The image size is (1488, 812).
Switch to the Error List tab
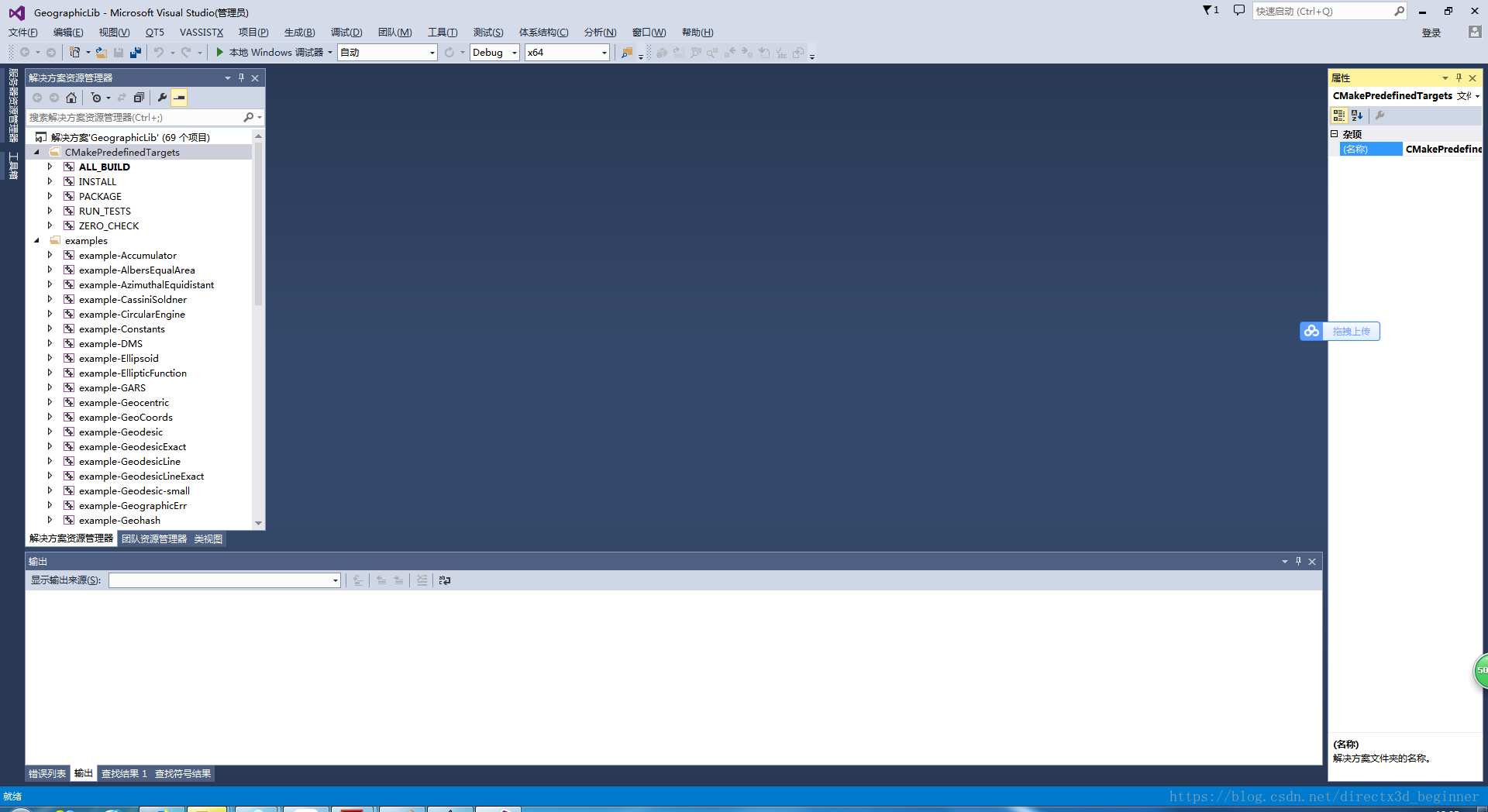pyautogui.click(x=47, y=774)
